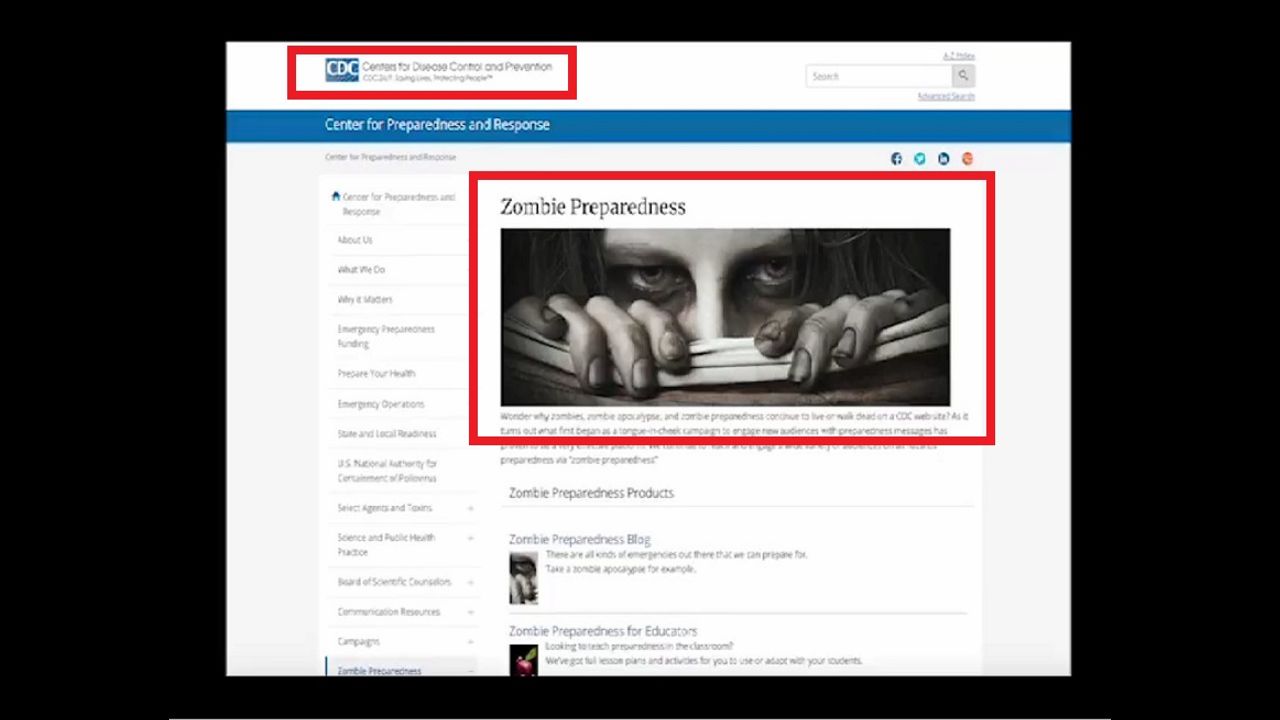
Task: Share page via Facebook icon
Action: [896, 159]
